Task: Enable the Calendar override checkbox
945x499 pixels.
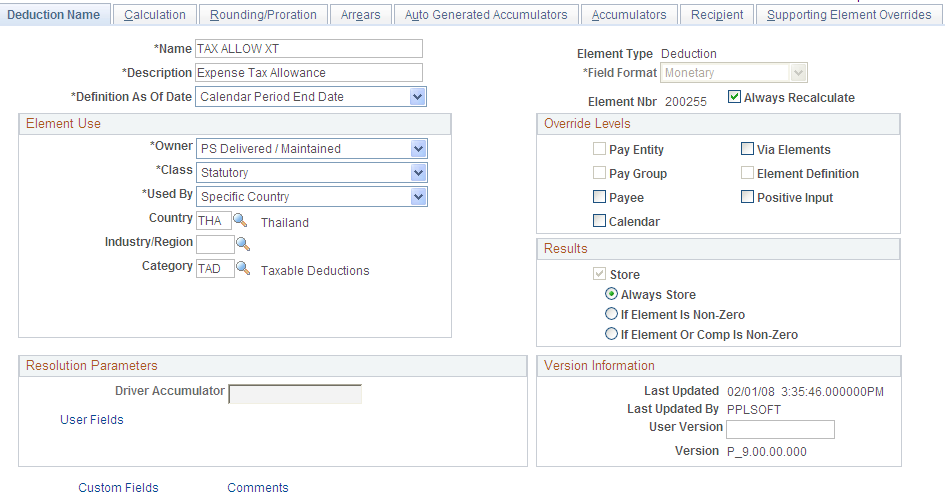Action: tap(599, 221)
